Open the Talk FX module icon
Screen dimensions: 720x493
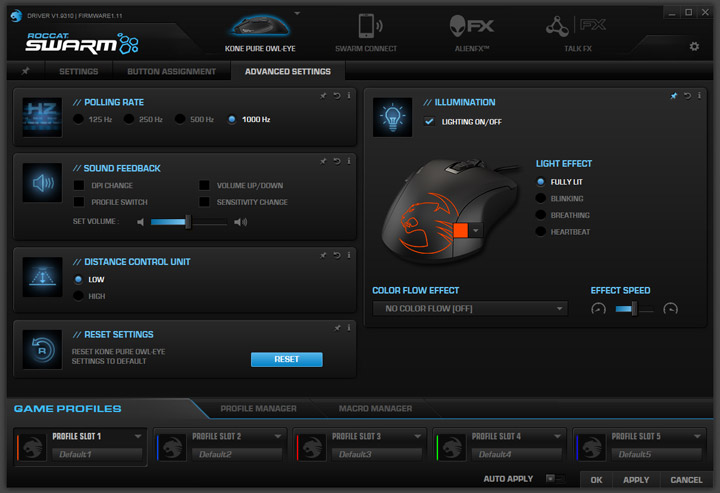tap(576, 26)
